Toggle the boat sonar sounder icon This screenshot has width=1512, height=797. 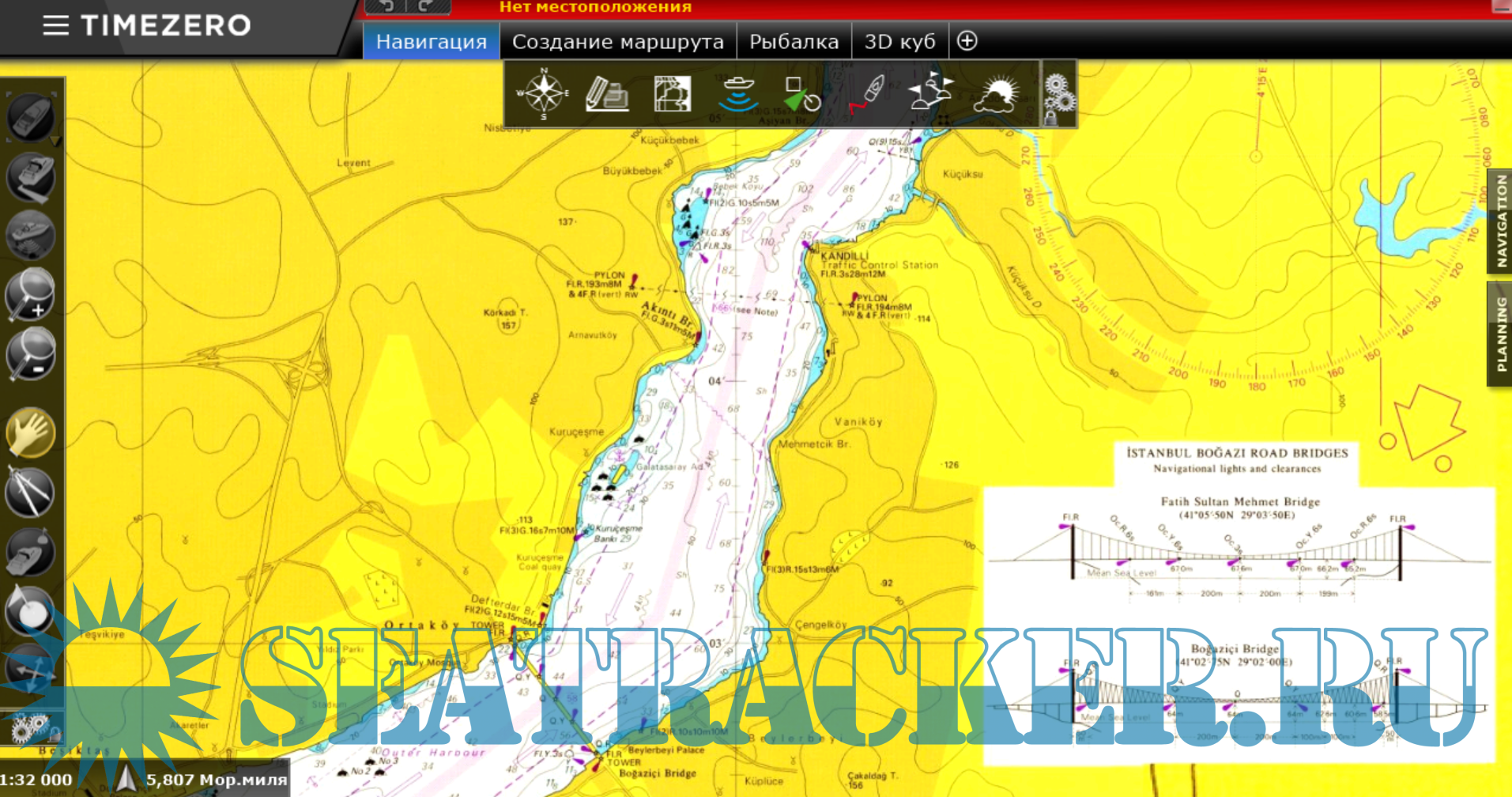[737, 94]
